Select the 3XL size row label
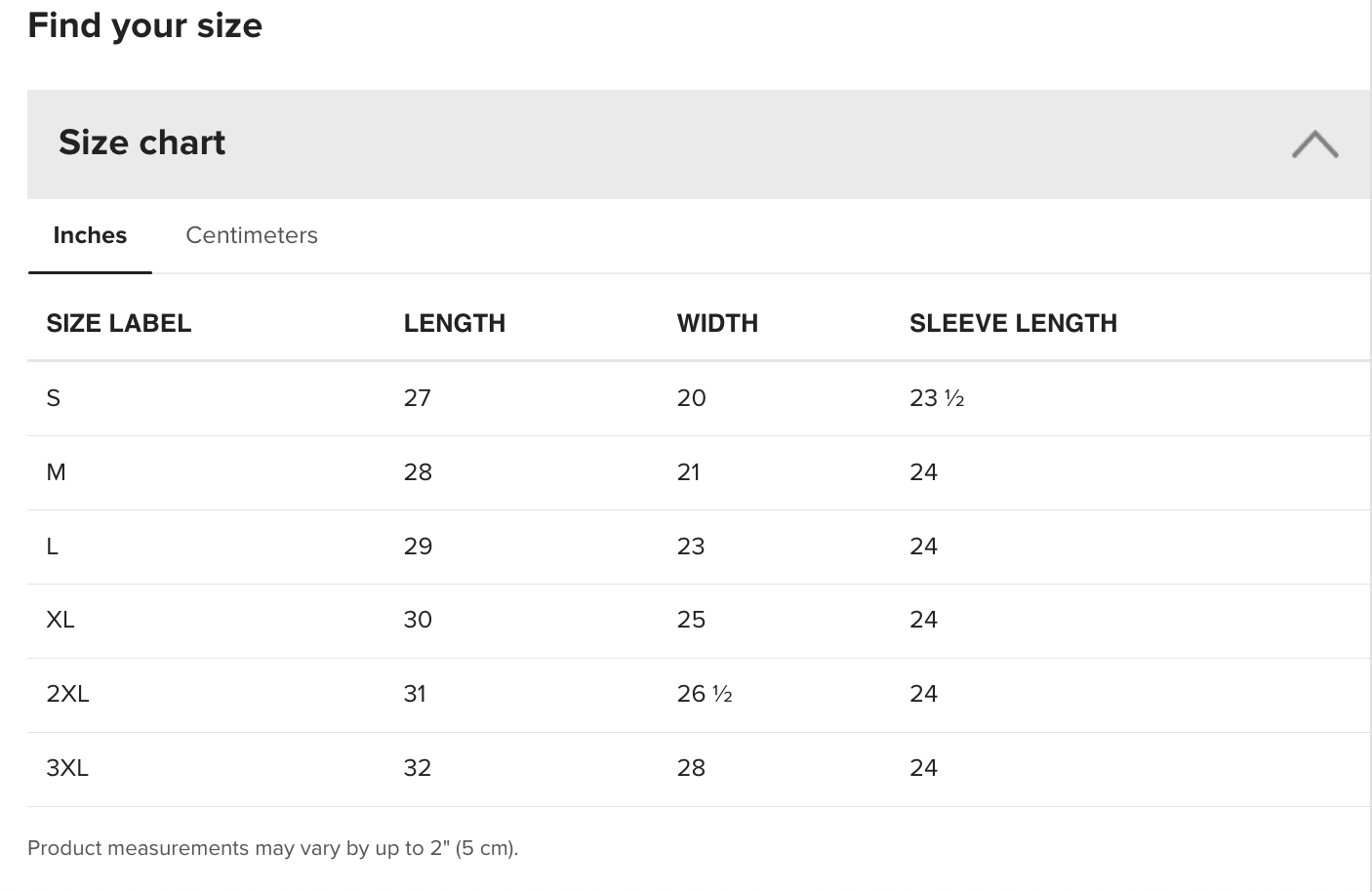1372x892 pixels. pos(67,768)
